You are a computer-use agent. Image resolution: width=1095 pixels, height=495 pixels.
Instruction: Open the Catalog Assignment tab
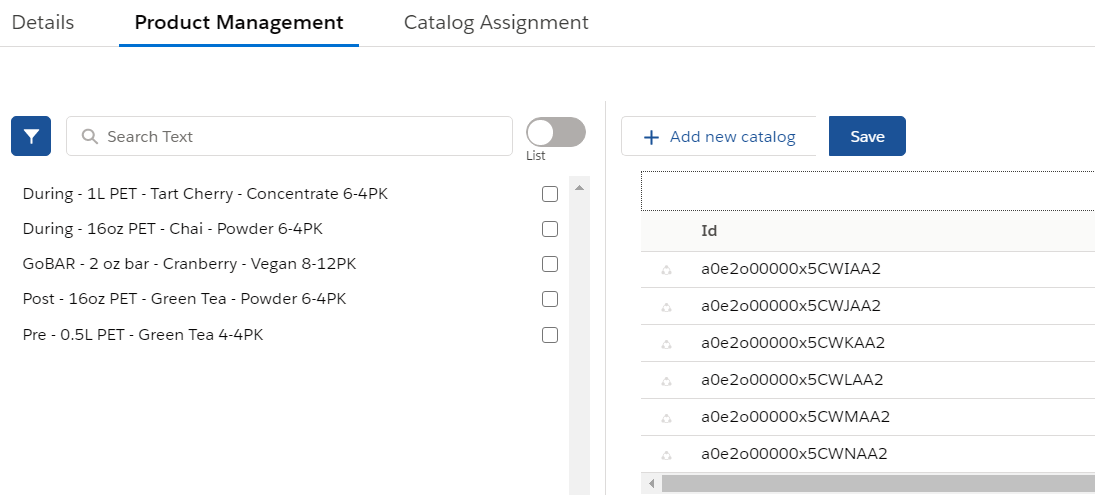(496, 22)
